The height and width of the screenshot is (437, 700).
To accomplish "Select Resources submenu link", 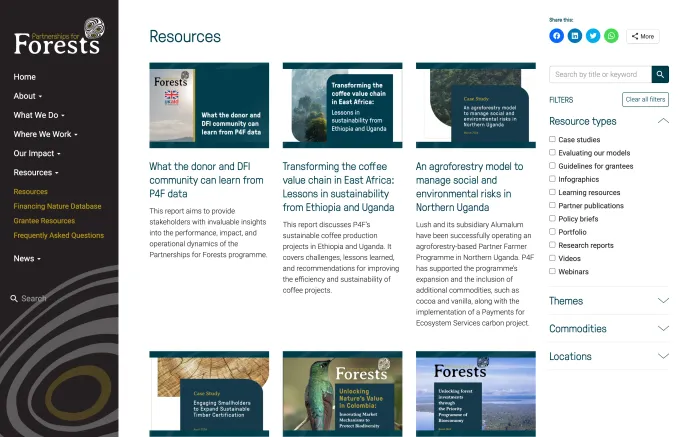I will pyautogui.click(x=30, y=191).
